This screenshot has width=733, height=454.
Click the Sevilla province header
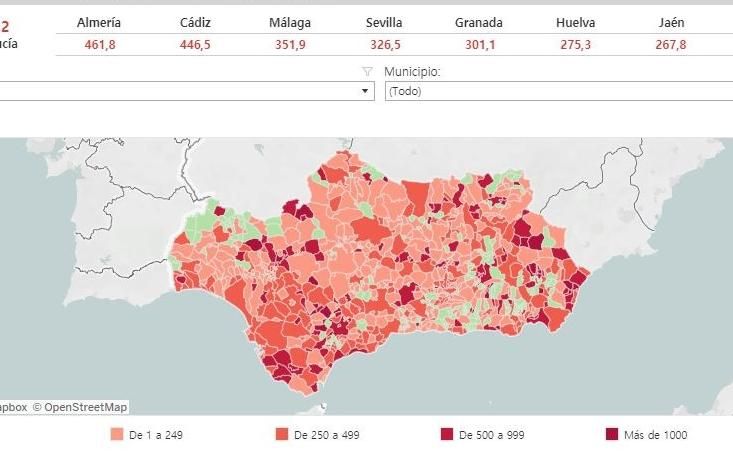(385, 22)
